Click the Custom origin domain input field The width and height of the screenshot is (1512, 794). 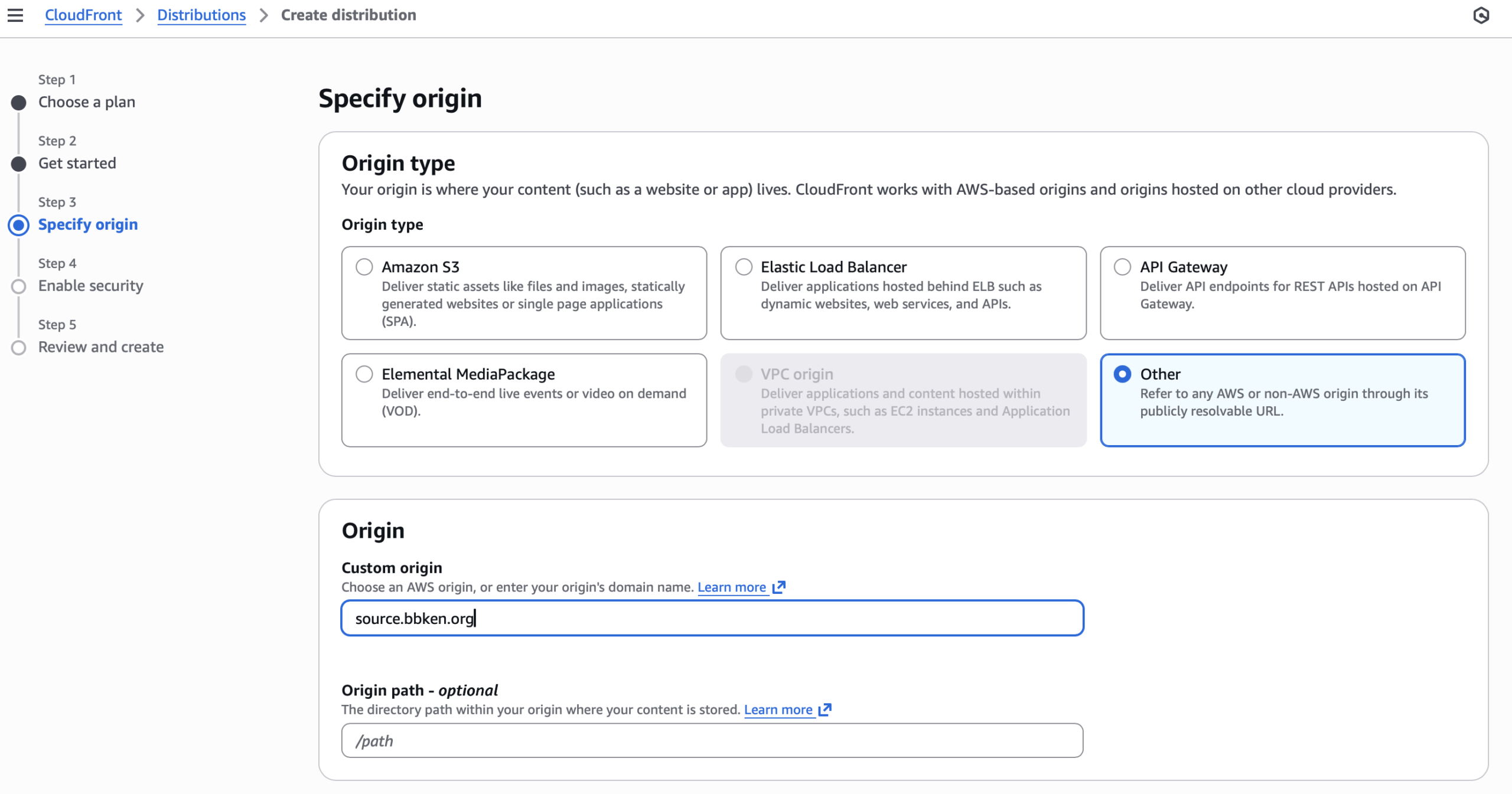(x=712, y=618)
